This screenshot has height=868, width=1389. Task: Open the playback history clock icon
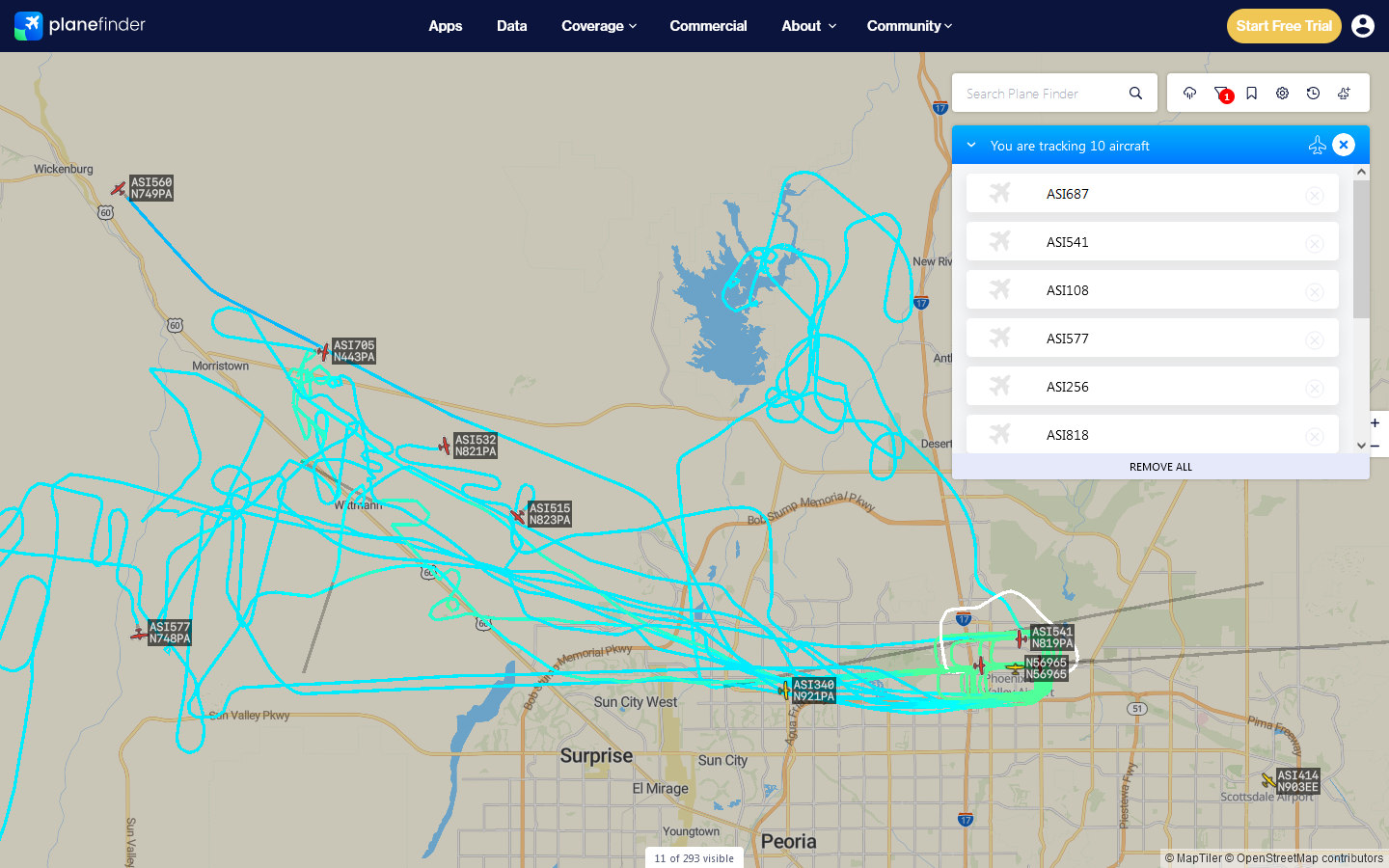pyautogui.click(x=1313, y=94)
